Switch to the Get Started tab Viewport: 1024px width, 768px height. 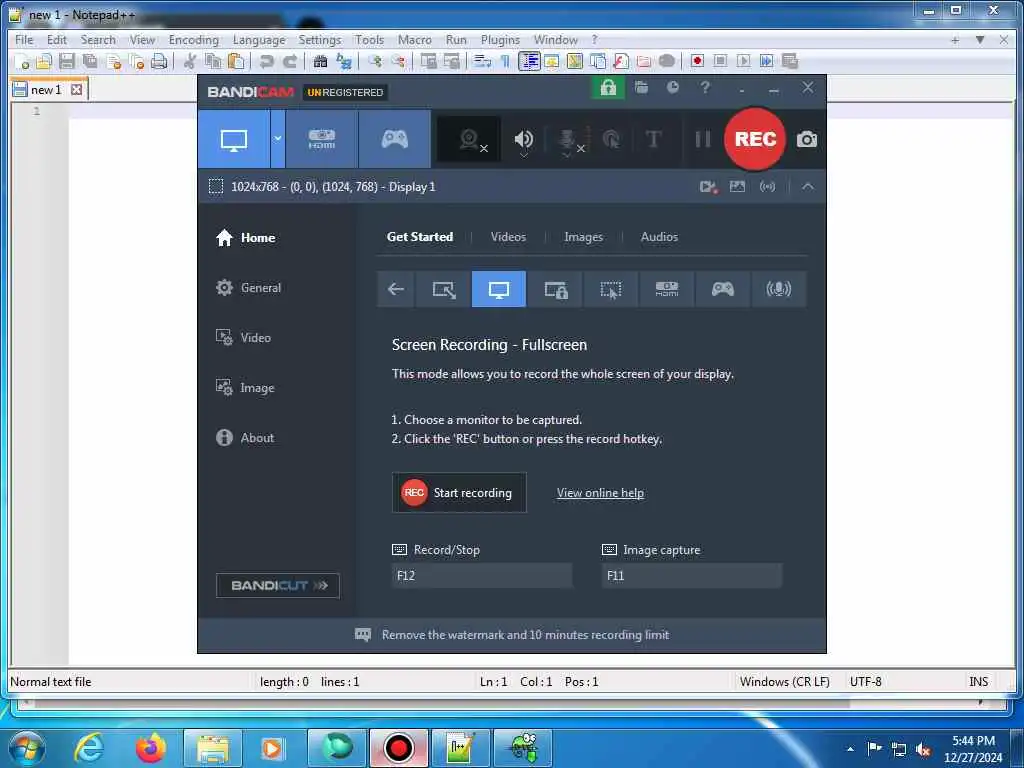(420, 237)
